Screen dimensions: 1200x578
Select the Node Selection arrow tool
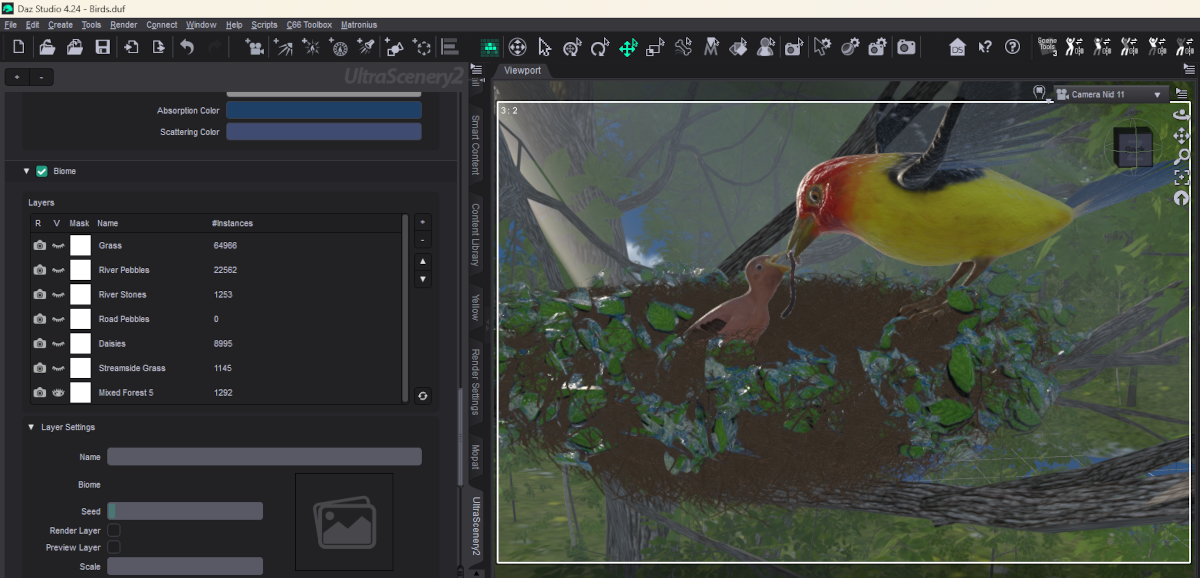tap(545, 47)
